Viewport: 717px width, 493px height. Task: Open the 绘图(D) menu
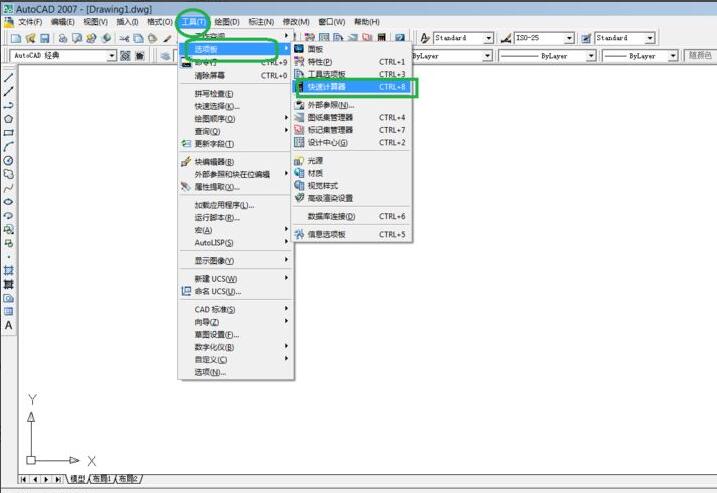point(227,21)
